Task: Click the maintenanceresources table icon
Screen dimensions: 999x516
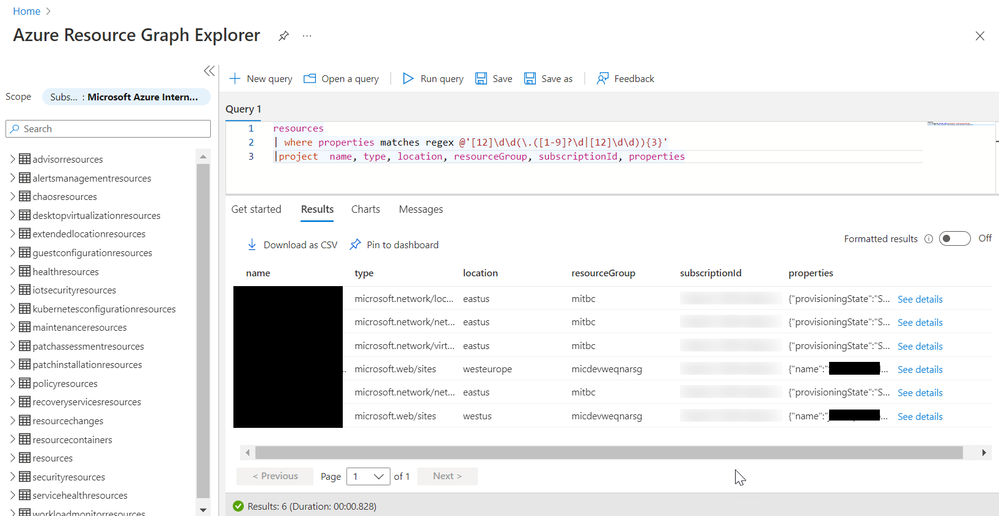Action: pyautogui.click(x=25, y=327)
